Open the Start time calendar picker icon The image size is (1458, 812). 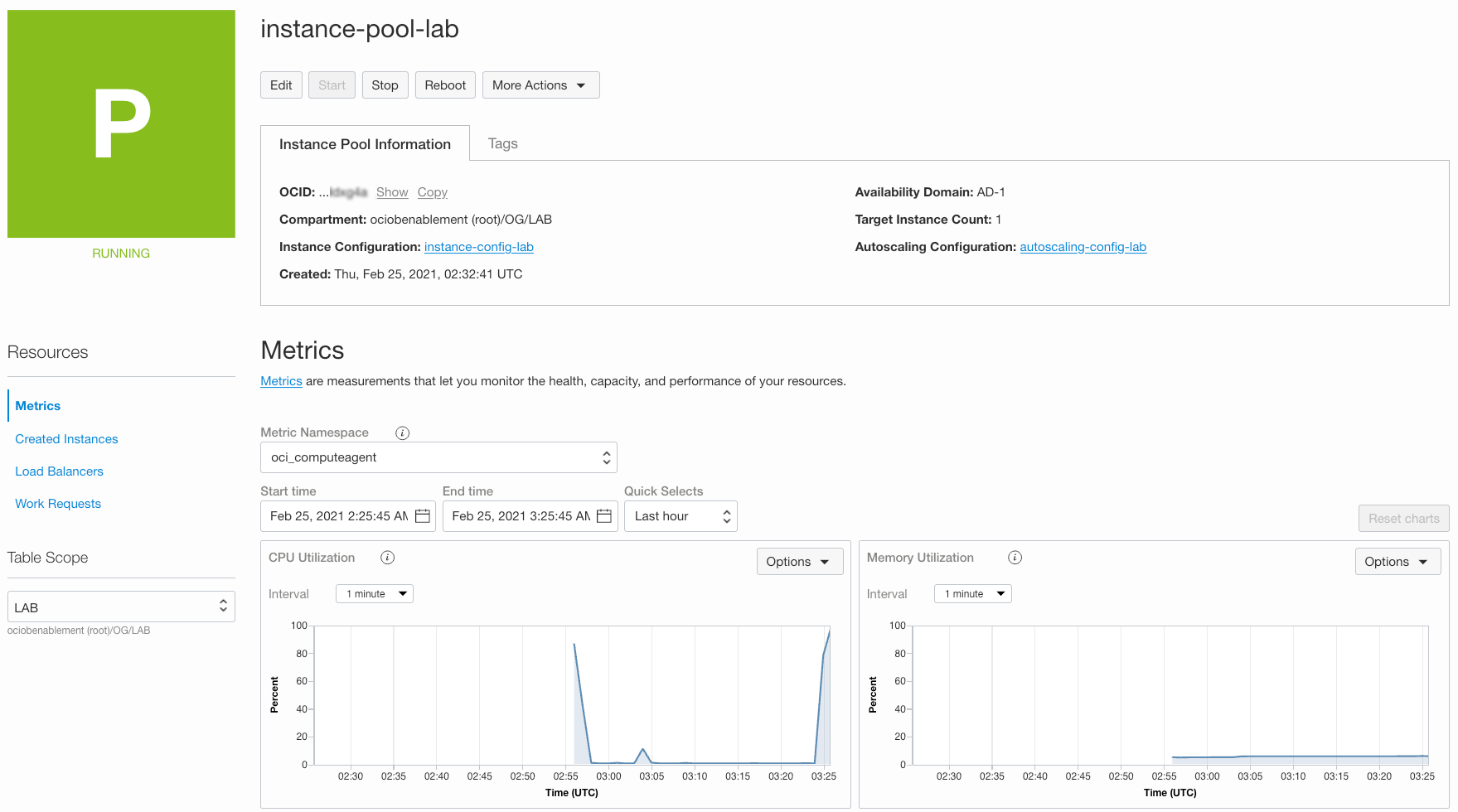point(422,516)
